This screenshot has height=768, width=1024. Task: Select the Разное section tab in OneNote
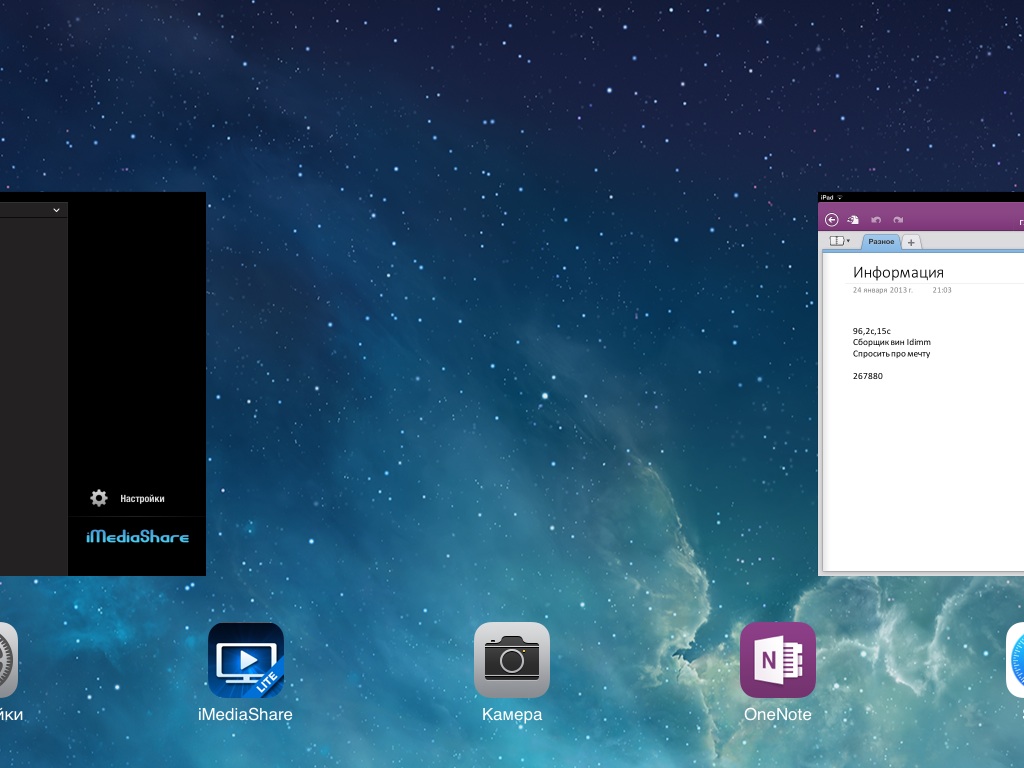[881, 242]
